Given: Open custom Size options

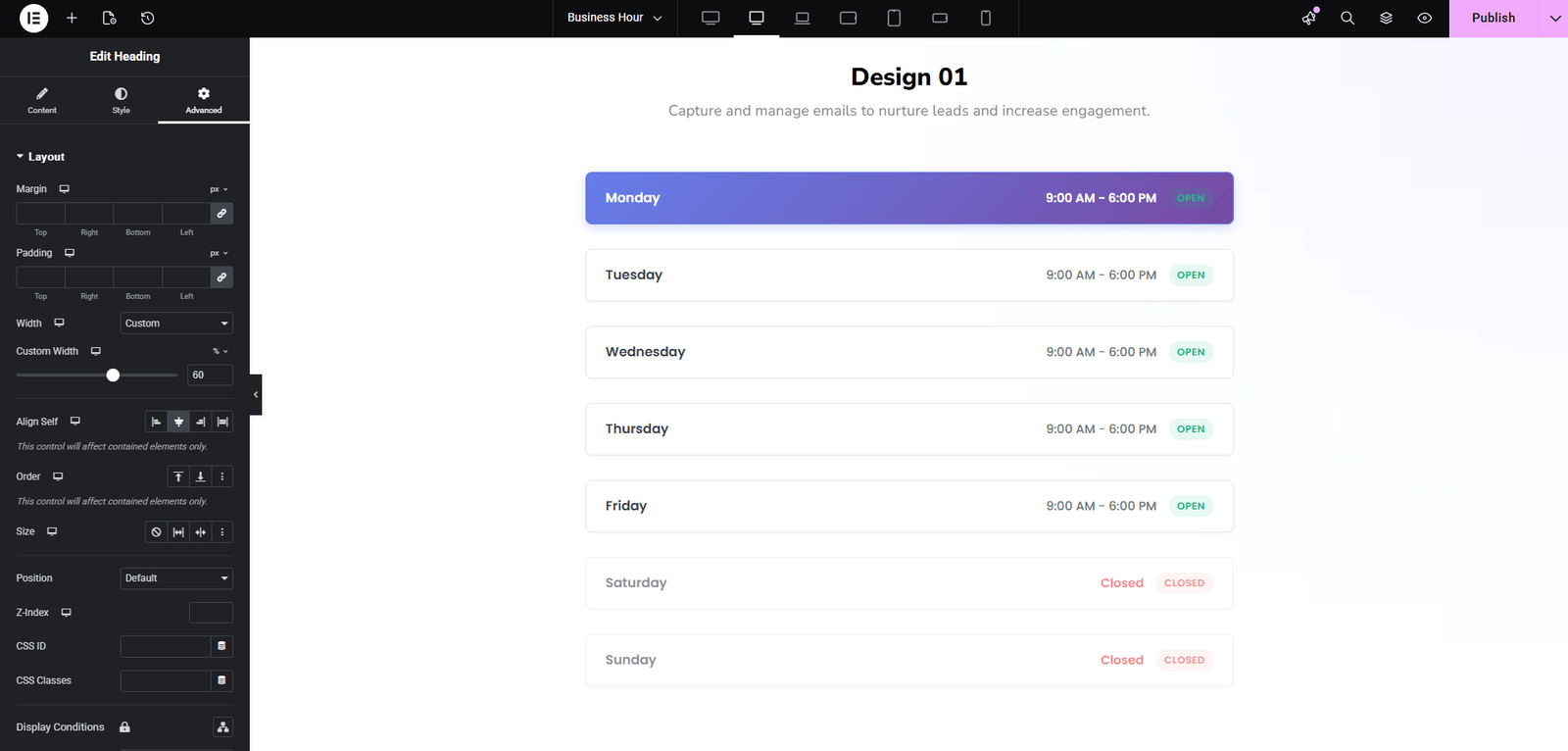Looking at the screenshot, I should point(222,531).
